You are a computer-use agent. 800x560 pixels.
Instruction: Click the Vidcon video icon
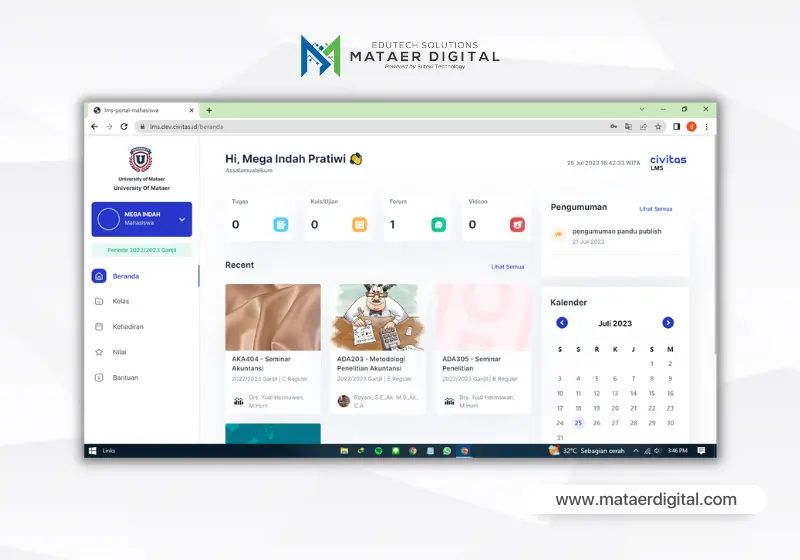click(517, 224)
